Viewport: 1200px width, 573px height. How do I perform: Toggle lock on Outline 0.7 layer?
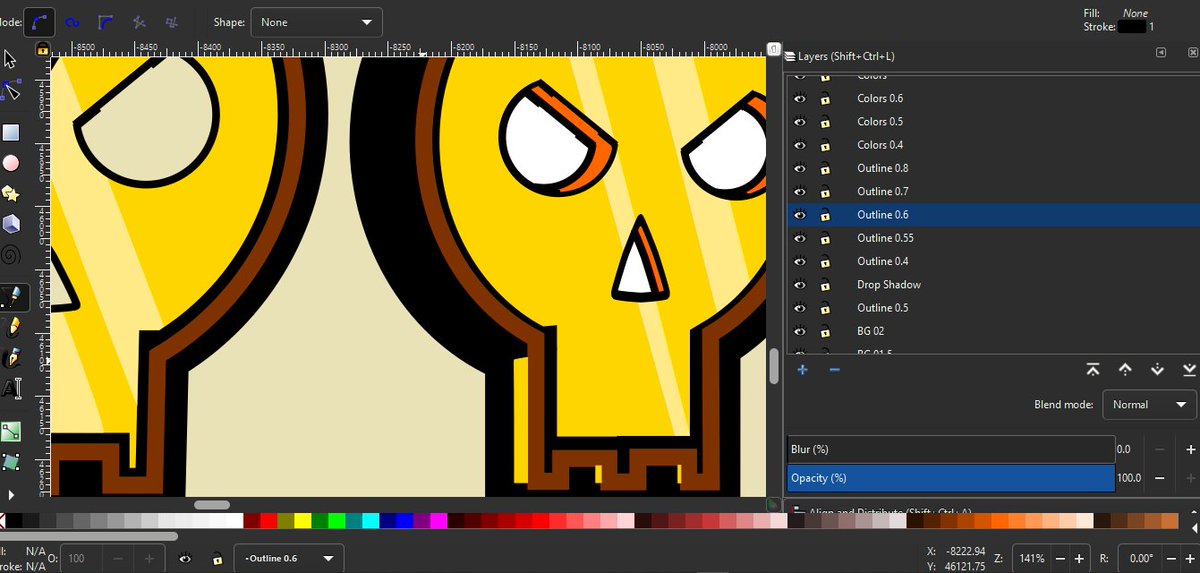(825, 191)
